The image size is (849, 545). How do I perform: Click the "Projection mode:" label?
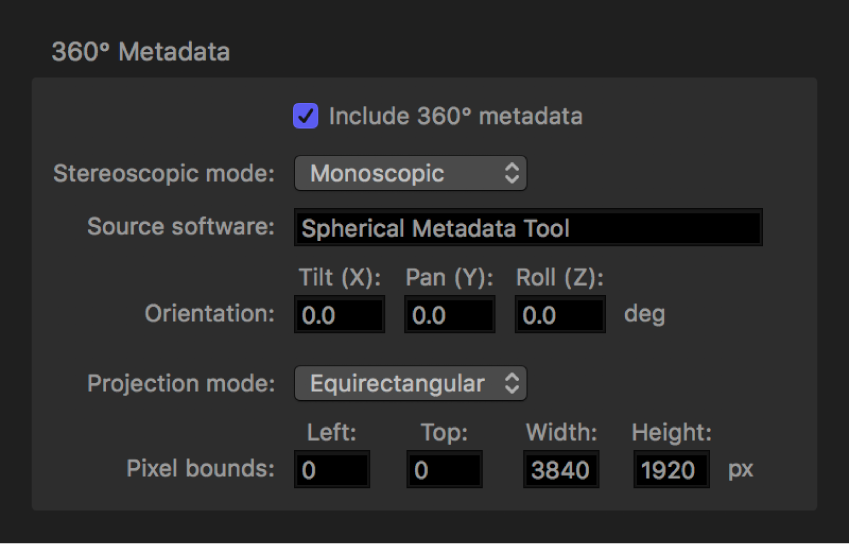click(181, 383)
